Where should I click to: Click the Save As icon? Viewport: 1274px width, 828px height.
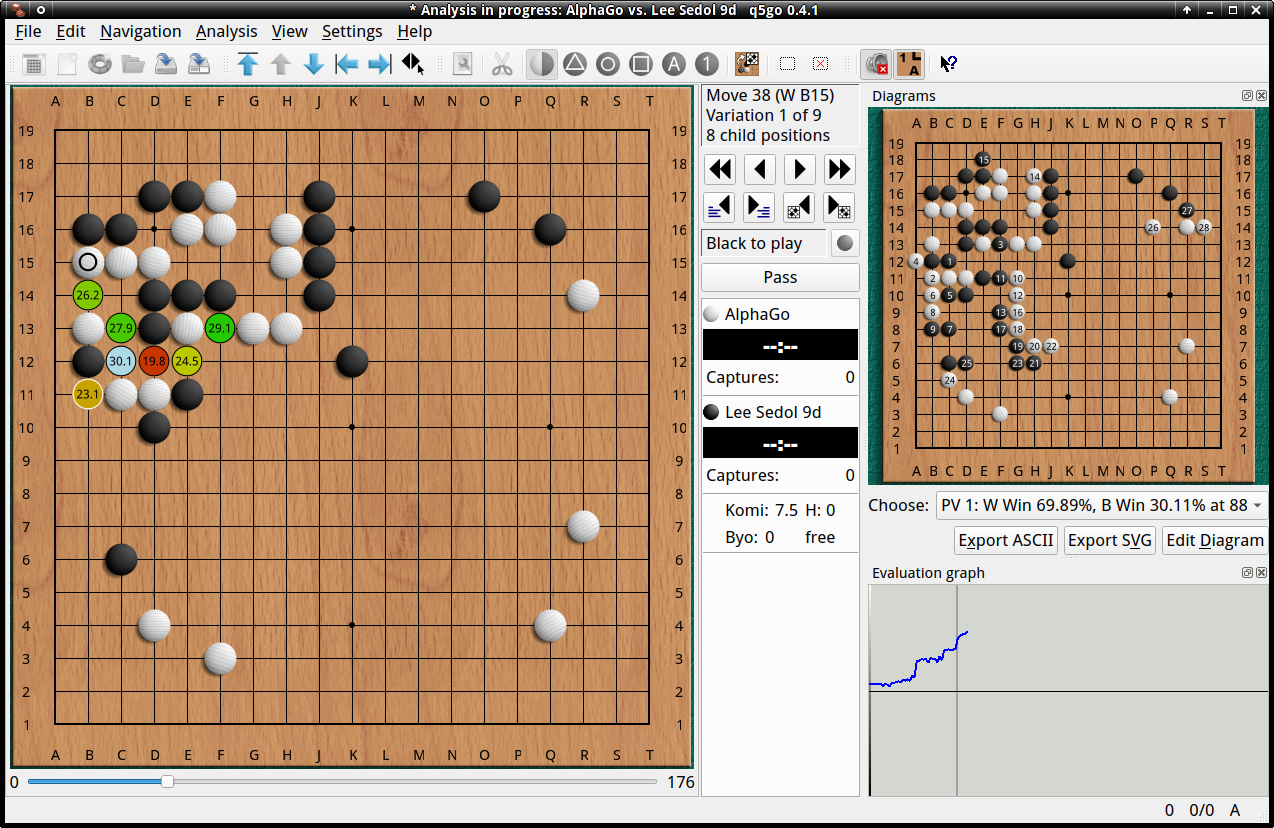(x=199, y=64)
